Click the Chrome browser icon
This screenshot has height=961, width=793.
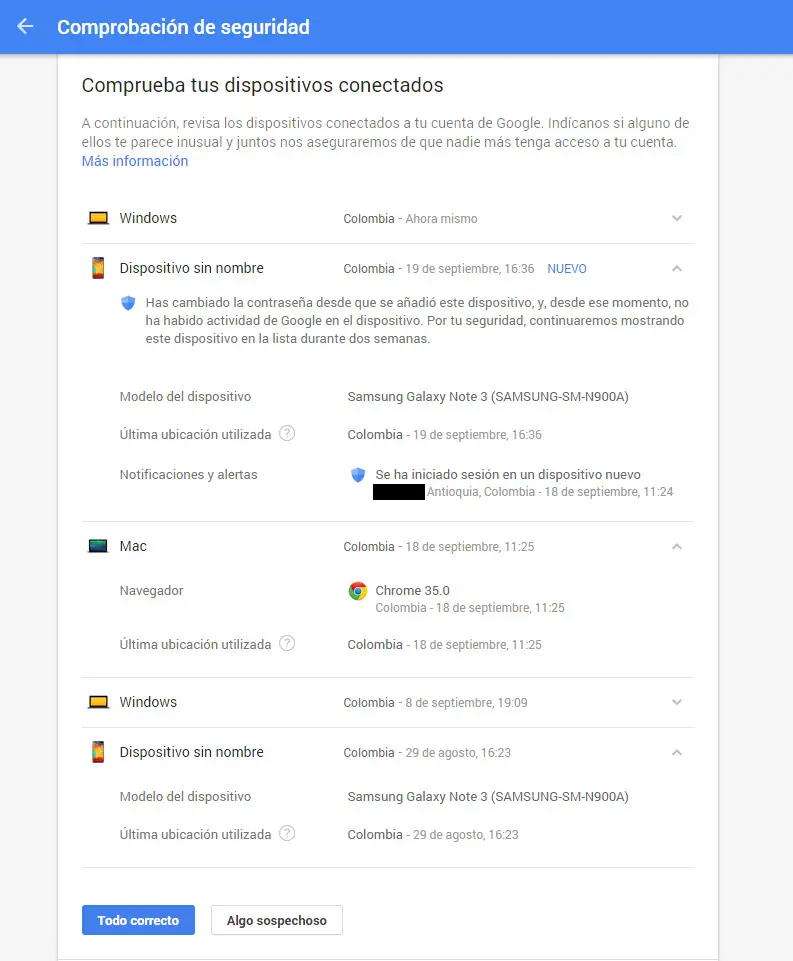[x=358, y=591]
